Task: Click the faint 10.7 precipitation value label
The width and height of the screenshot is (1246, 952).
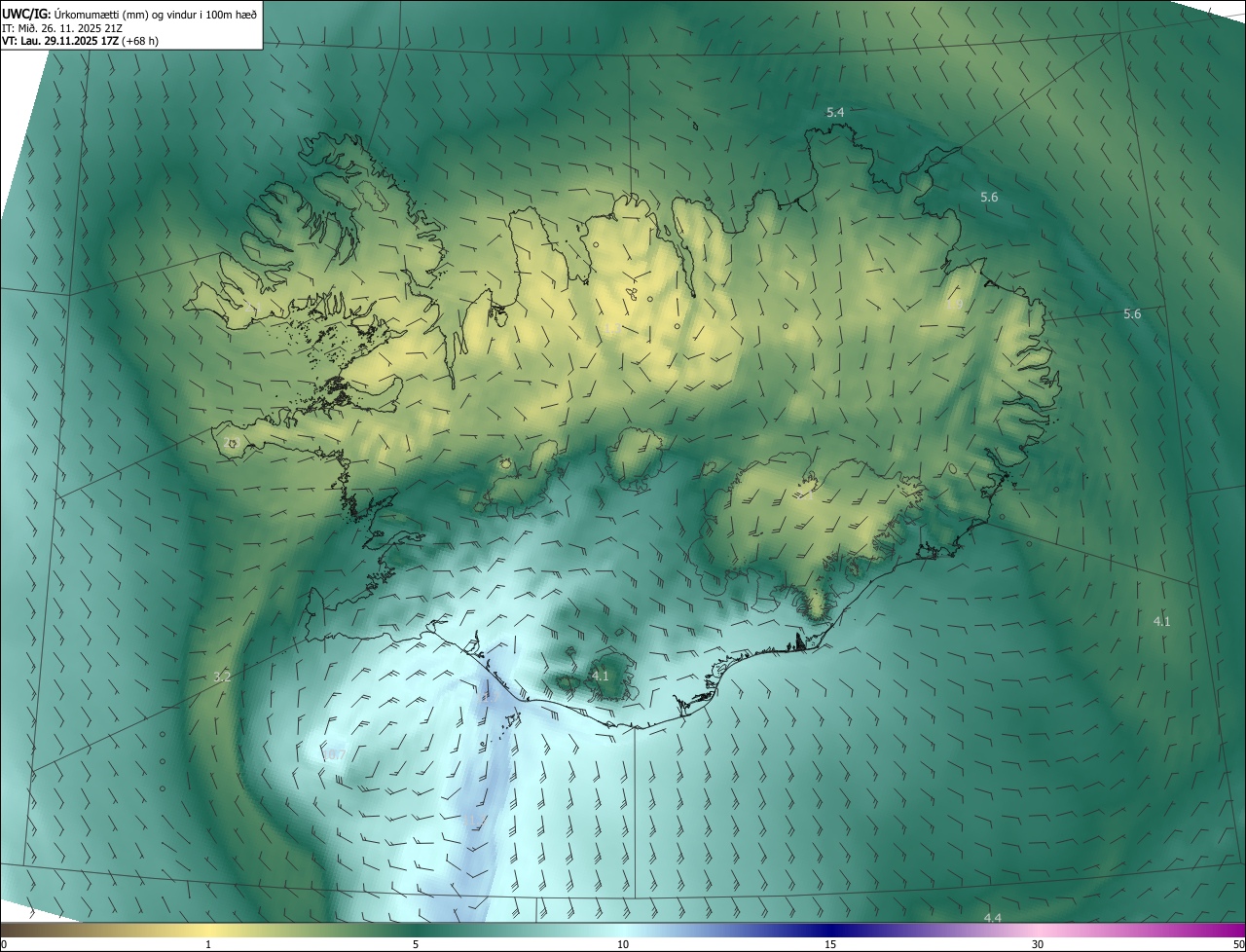Action: coord(334,754)
